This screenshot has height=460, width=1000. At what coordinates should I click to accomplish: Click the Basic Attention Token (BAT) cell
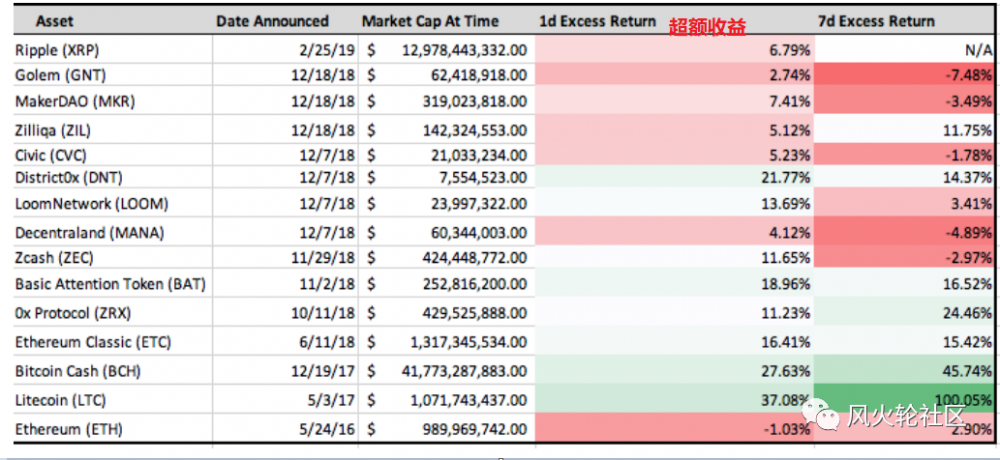[110, 284]
